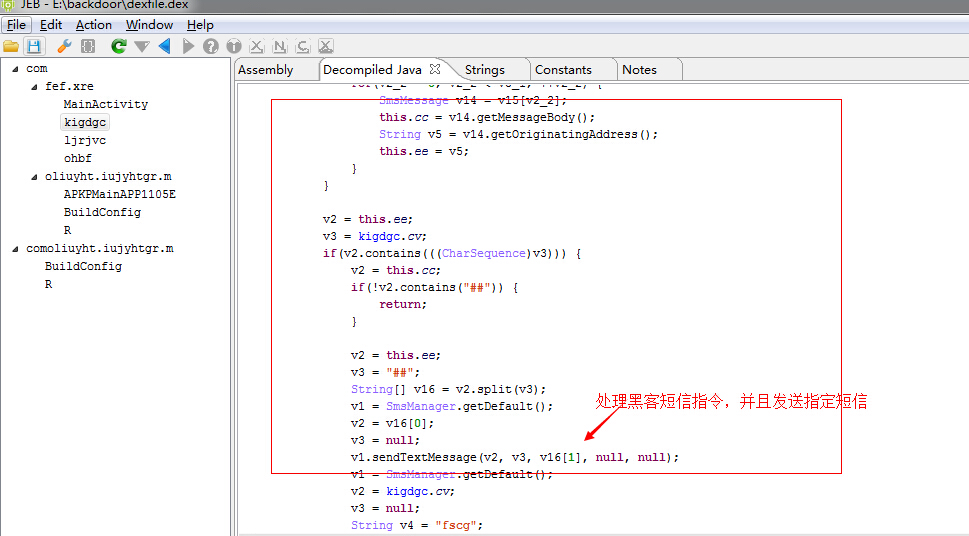Click the C comment toolbar icon

point(303,46)
